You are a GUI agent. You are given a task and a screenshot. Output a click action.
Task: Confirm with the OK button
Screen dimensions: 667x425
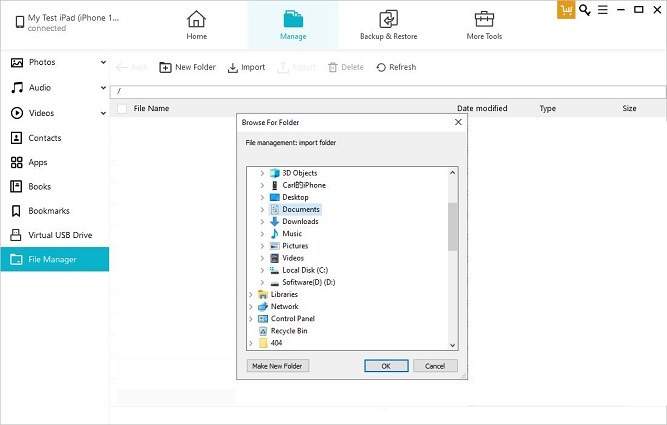(x=386, y=366)
